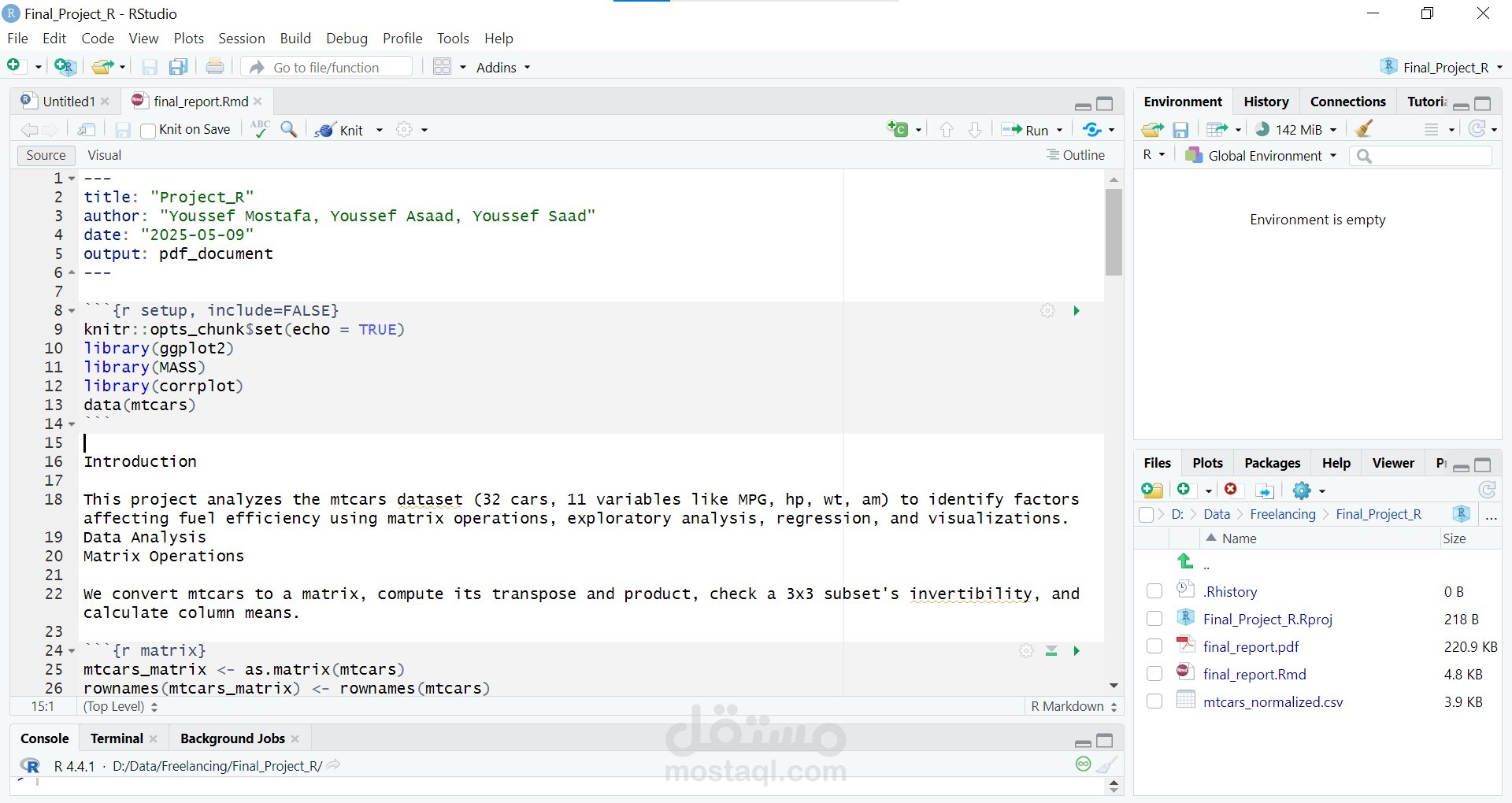The image size is (1512, 803).
Task: Show the document in new window
Action: coord(87,130)
